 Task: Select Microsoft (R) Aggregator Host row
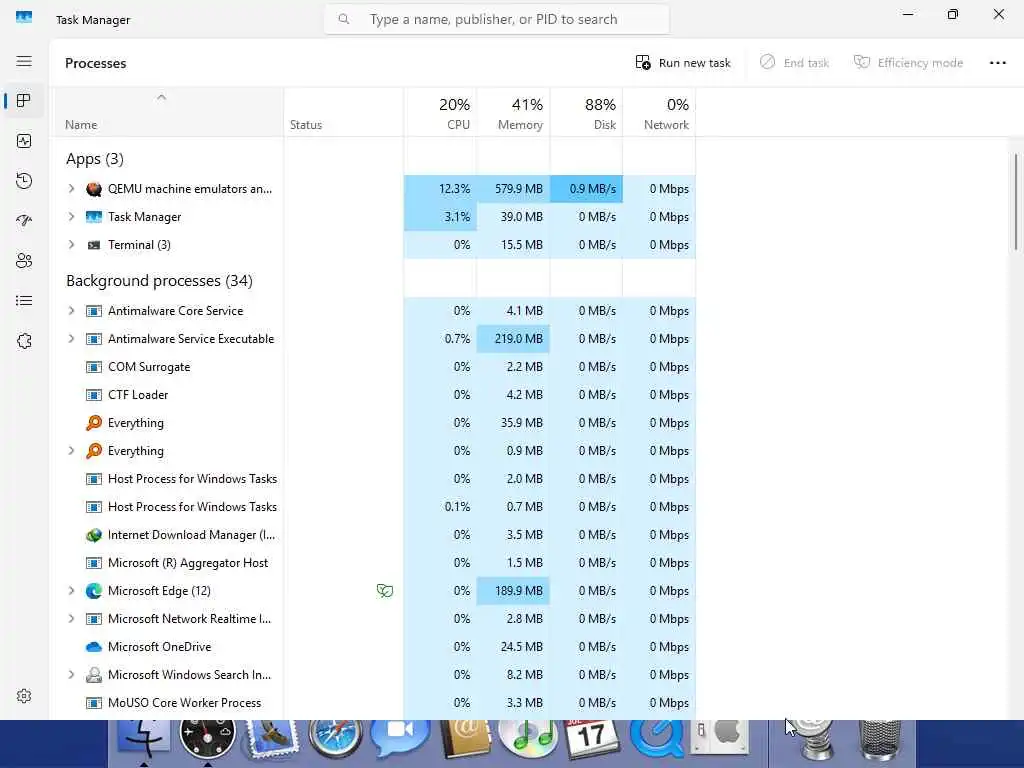374,563
